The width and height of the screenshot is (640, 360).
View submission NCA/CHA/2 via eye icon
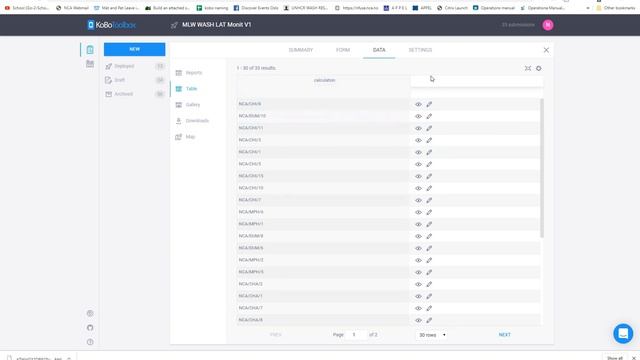(x=418, y=284)
